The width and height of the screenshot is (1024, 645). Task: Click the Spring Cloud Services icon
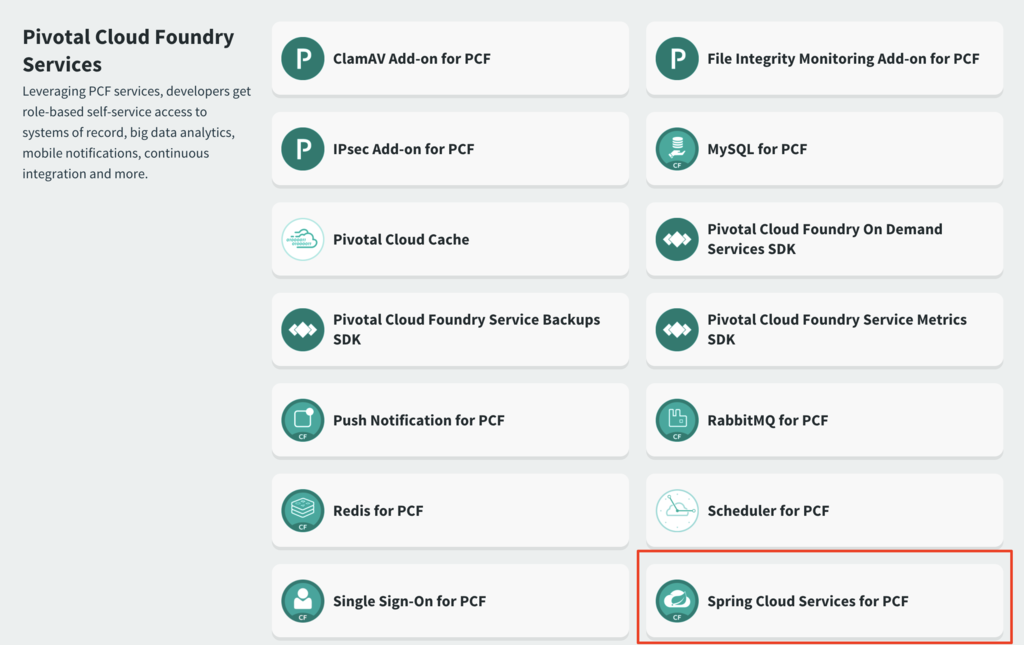point(677,602)
